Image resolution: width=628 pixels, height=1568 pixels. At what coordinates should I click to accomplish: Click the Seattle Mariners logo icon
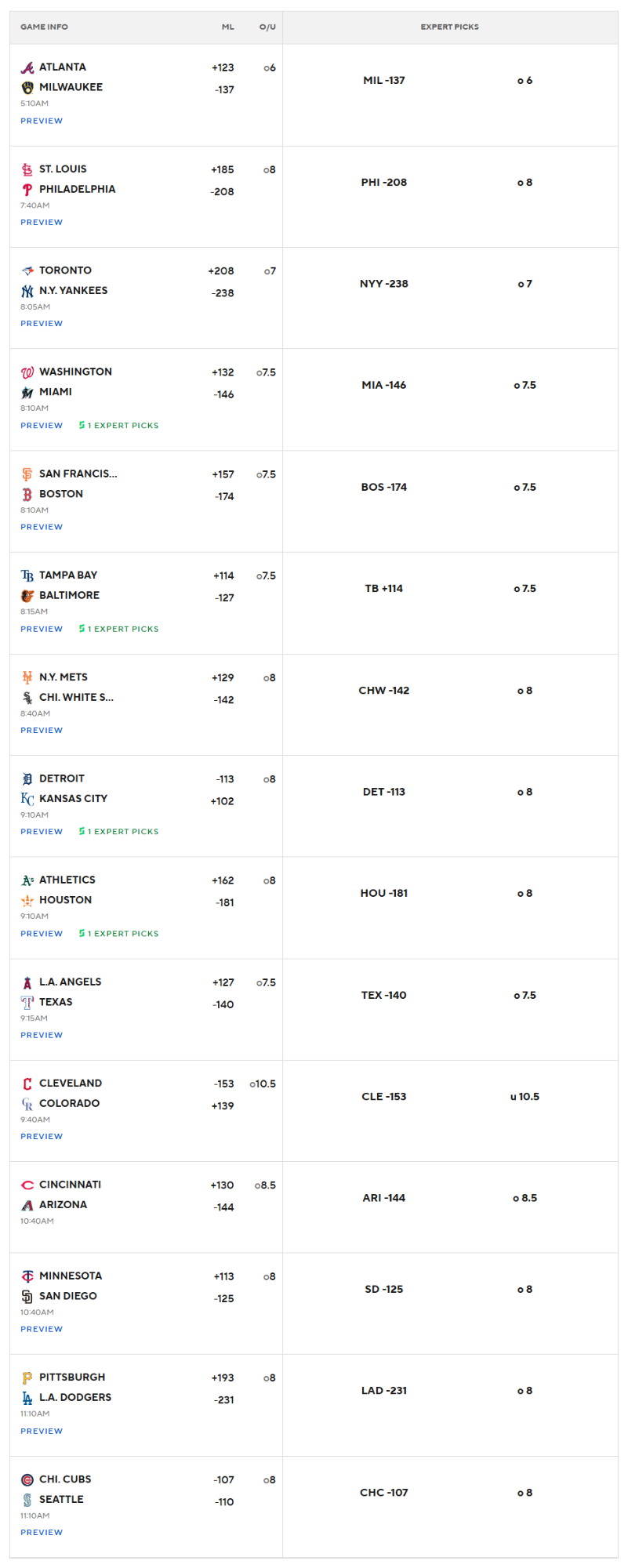pos(27,1500)
